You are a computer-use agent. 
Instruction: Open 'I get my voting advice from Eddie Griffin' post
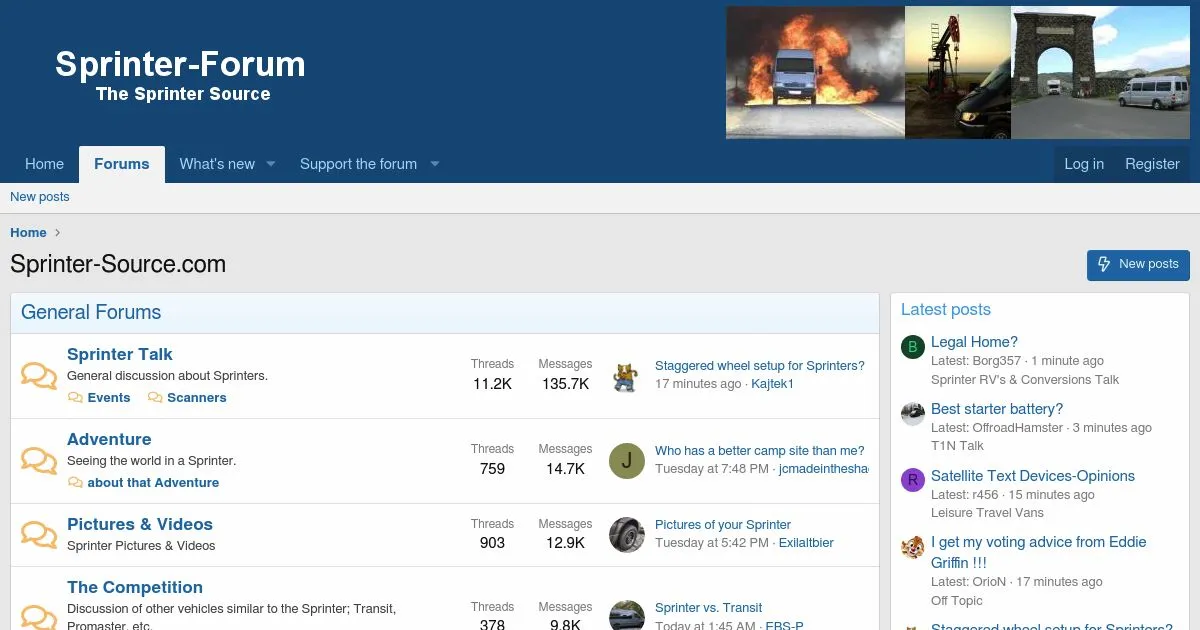pyautogui.click(x=1039, y=552)
